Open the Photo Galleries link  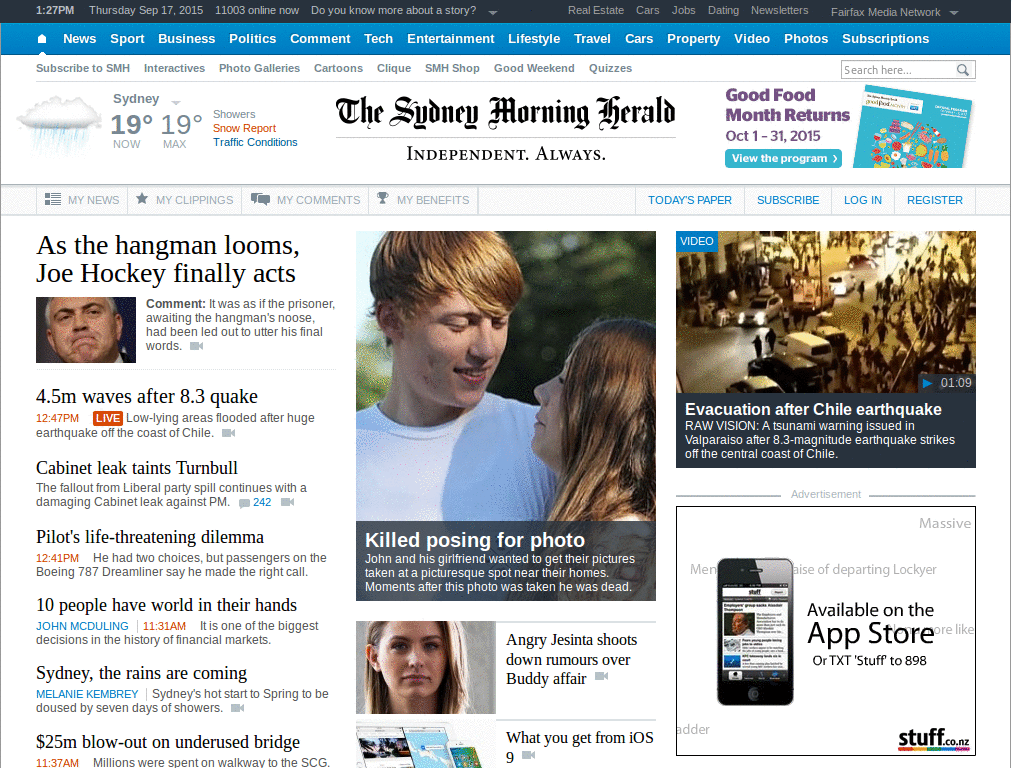(x=259, y=68)
